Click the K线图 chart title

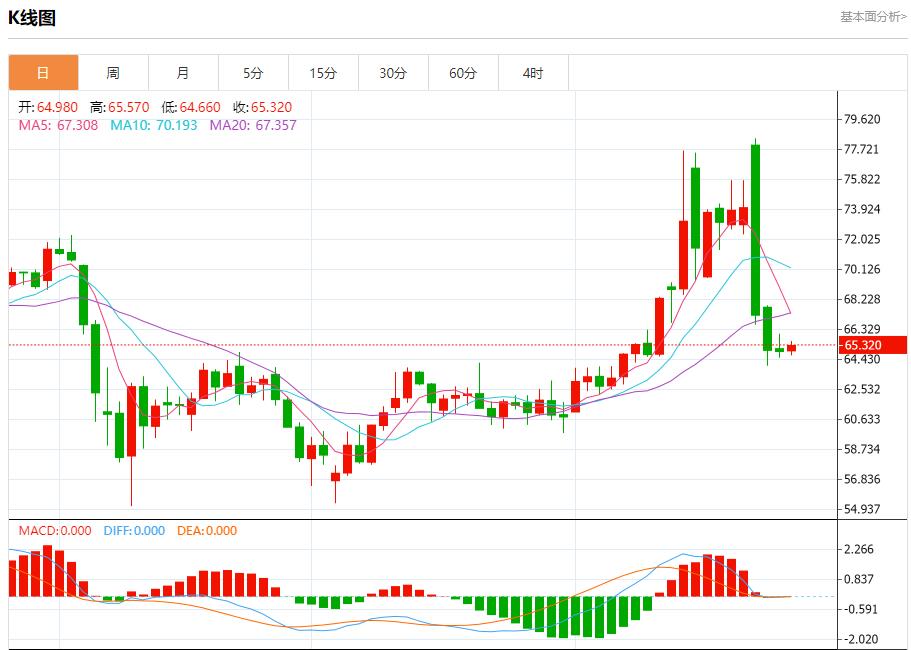[x=32, y=18]
